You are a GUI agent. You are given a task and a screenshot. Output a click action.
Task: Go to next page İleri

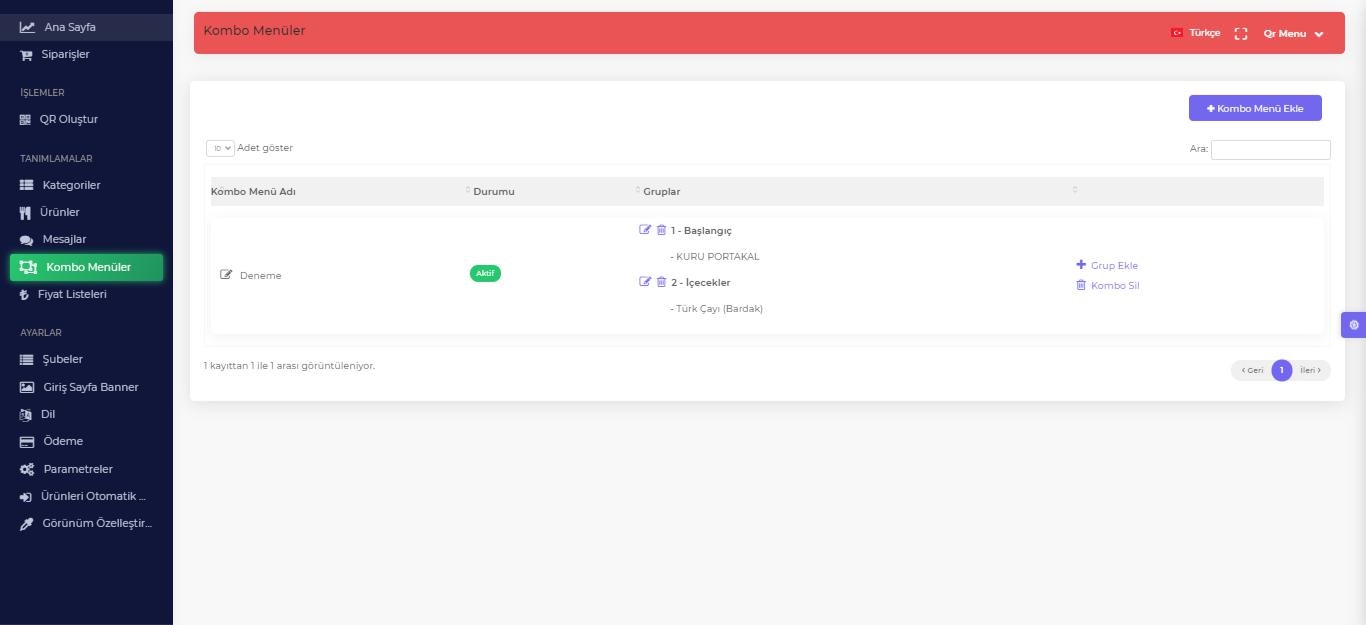[x=1311, y=370]
